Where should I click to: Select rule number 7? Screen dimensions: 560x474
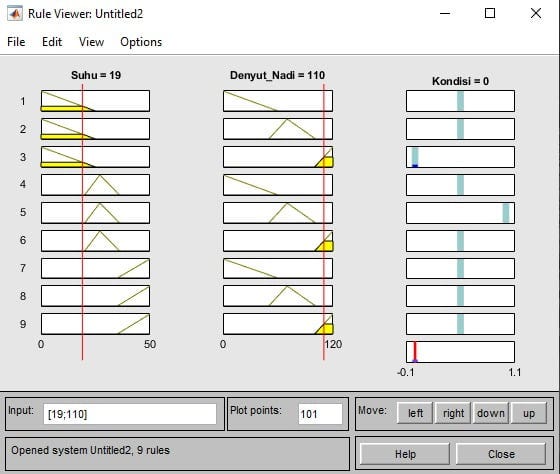click(x=23, y=268)
